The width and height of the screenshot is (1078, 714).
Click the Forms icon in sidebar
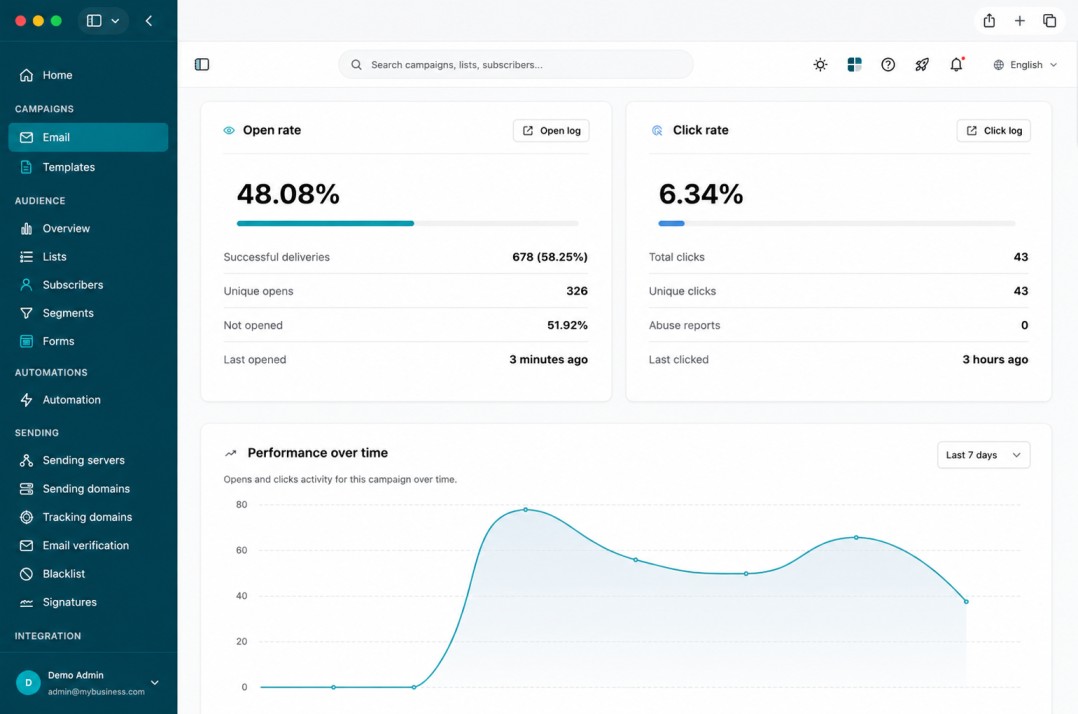[26, 341]
